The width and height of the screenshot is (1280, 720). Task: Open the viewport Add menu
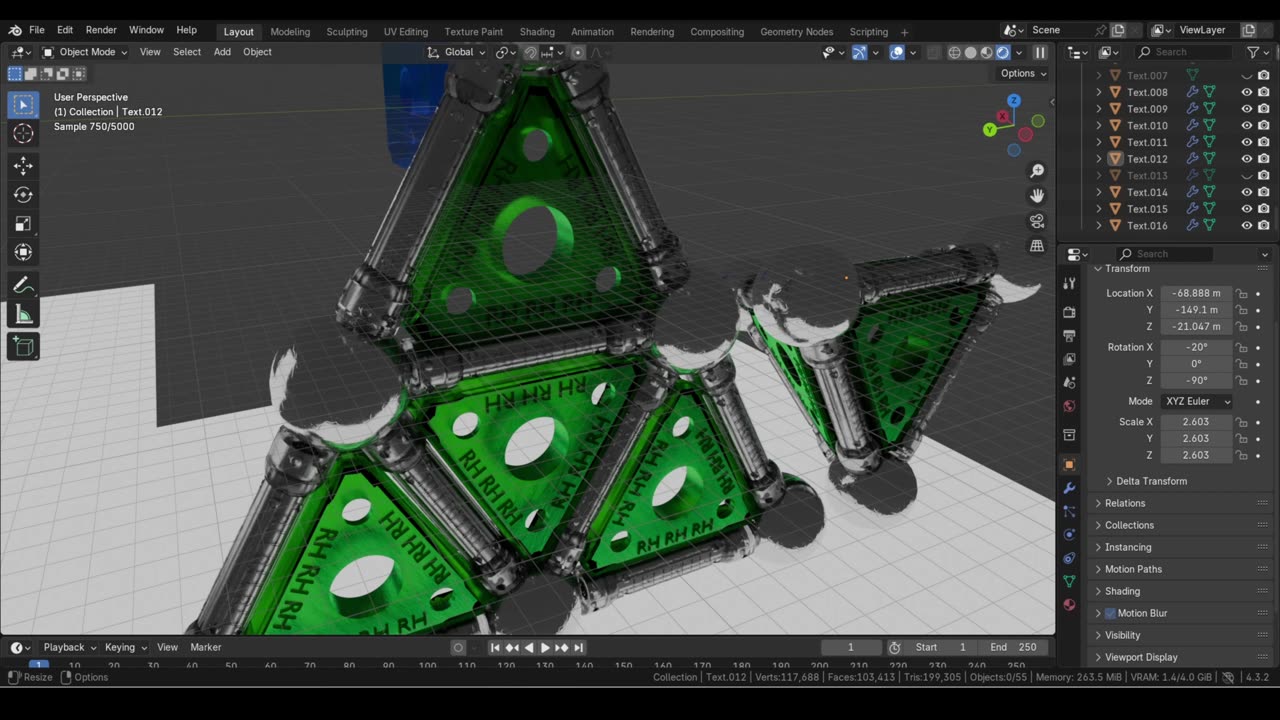click(222, 52)
